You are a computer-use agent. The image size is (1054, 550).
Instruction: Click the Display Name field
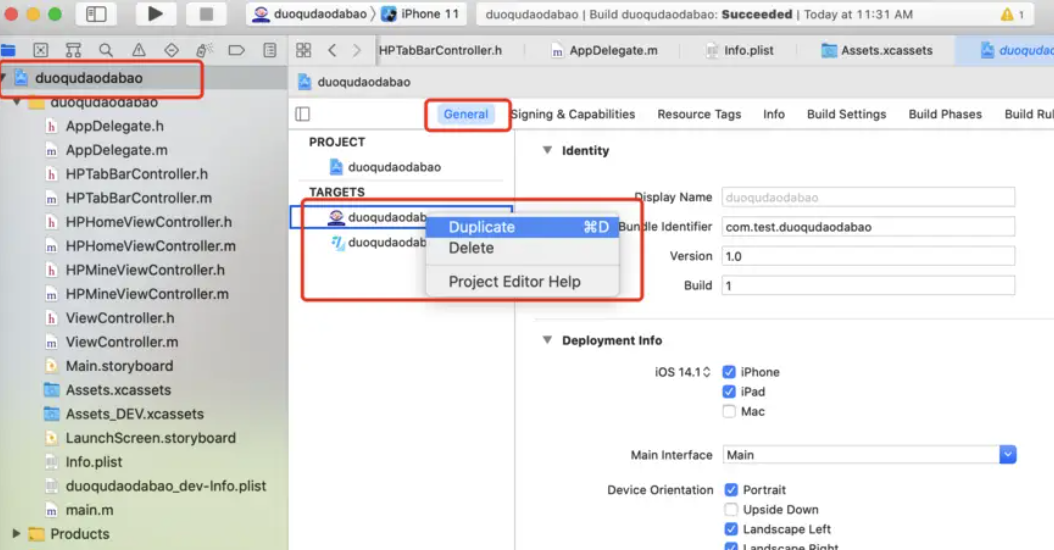click(868, 198)
